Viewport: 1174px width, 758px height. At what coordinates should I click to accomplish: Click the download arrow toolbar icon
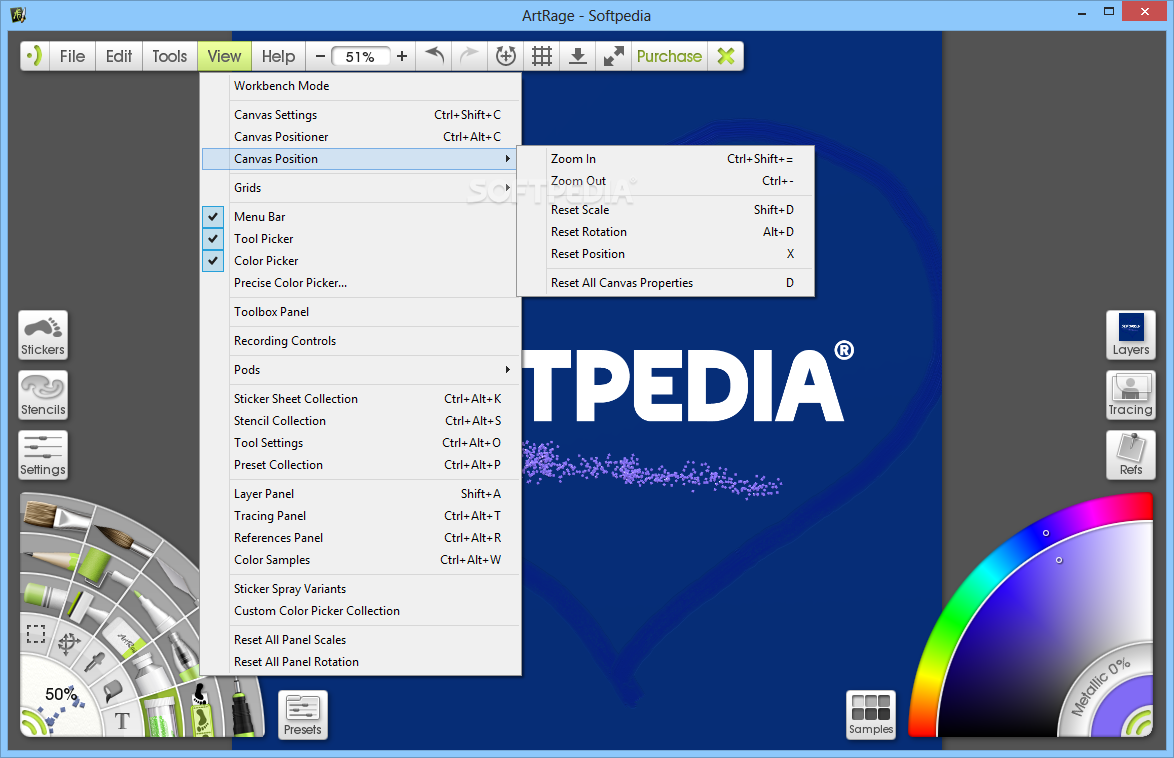(x=578, y=56)
